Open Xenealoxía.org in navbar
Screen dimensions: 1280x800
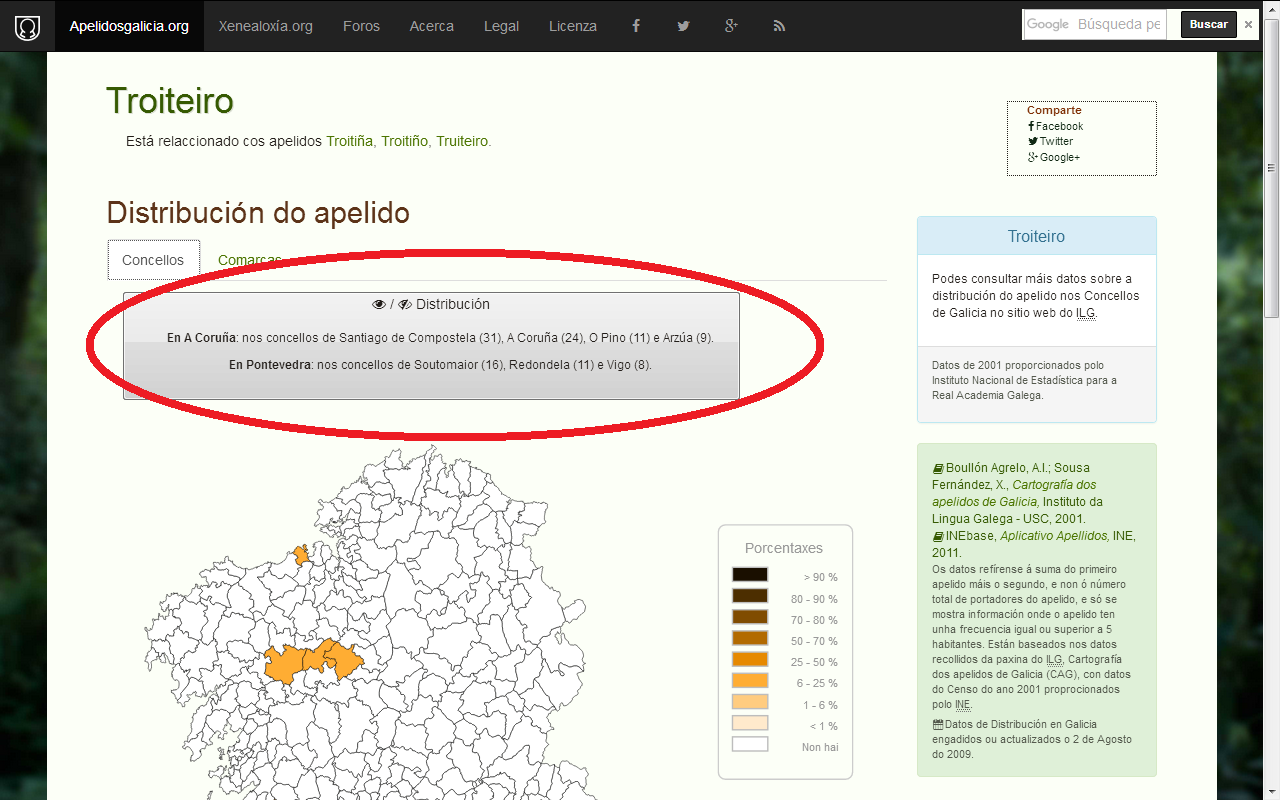point(266,26)
